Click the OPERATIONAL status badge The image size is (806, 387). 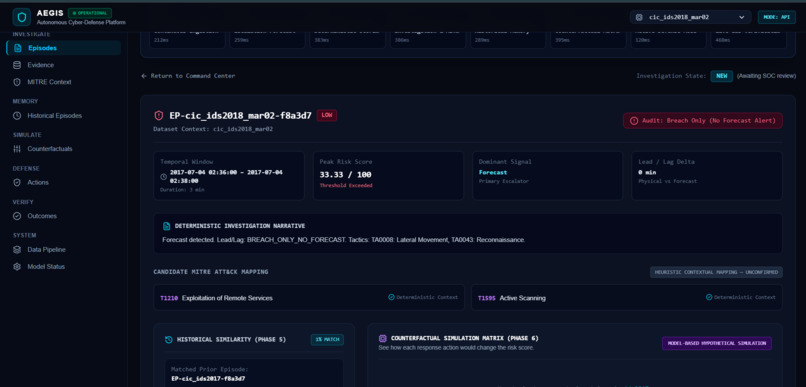coord(90,13)
